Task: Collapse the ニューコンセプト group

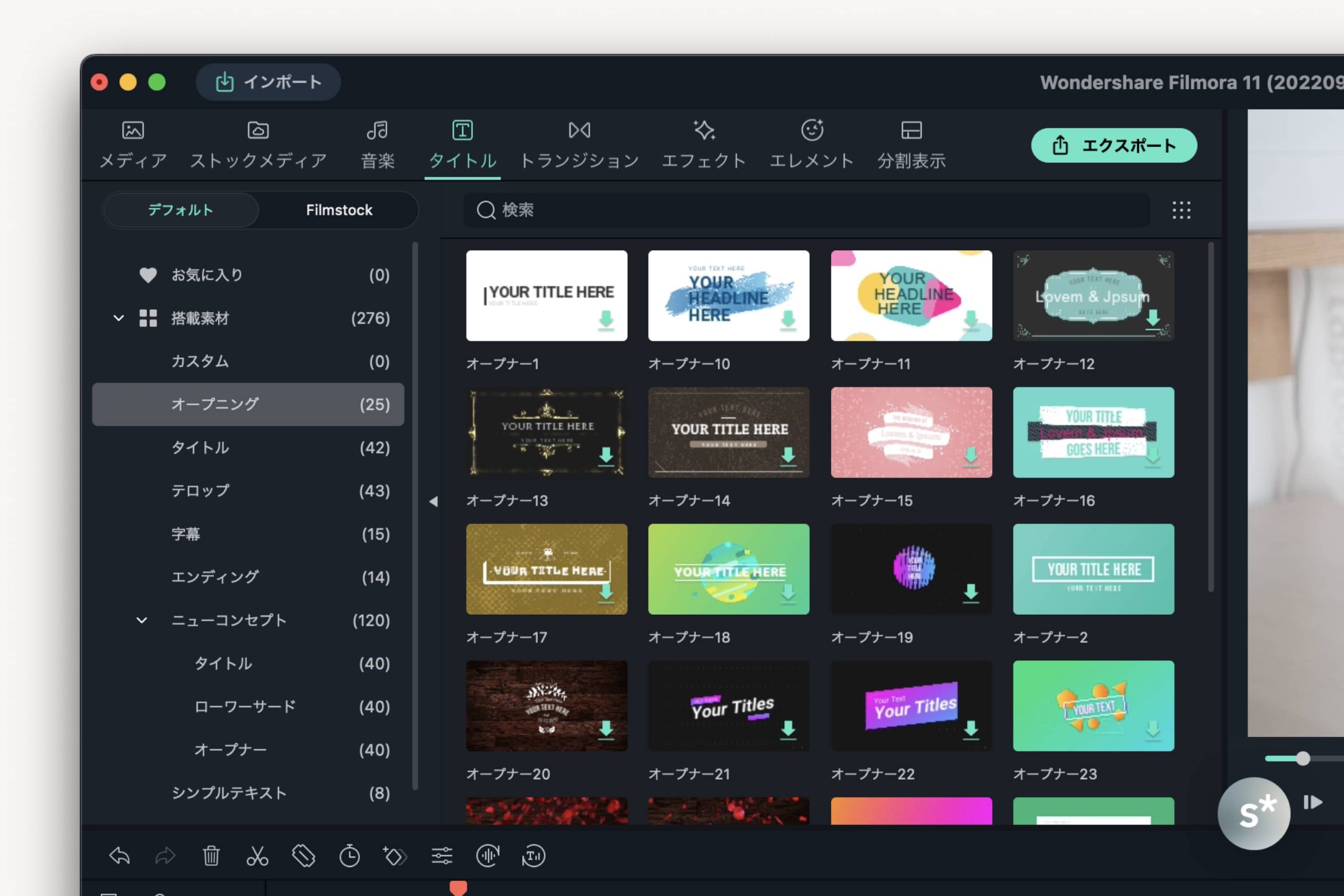Action: tap(142, 620)
